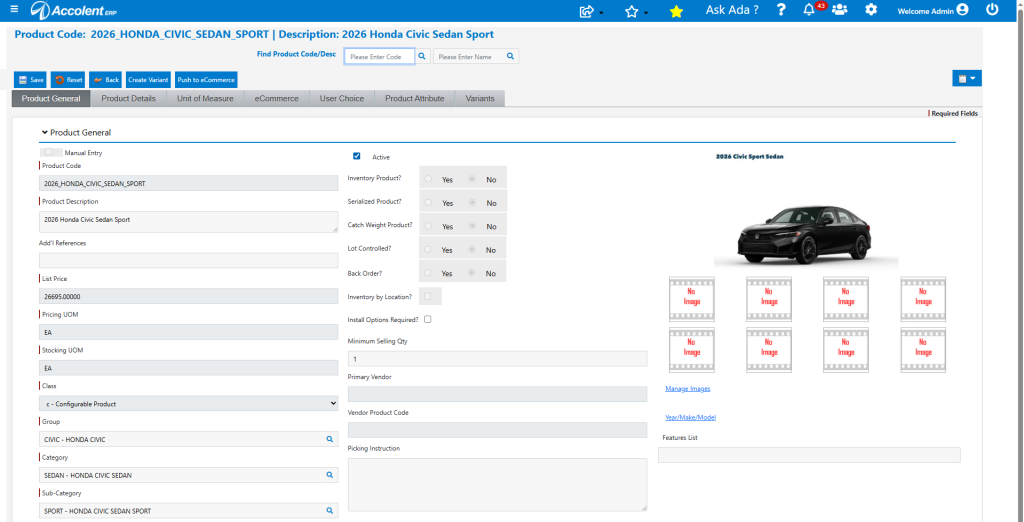Screen dimensions: 1024x522
Task: Click Ask Ada ? assistant
Action: [732, 10]
